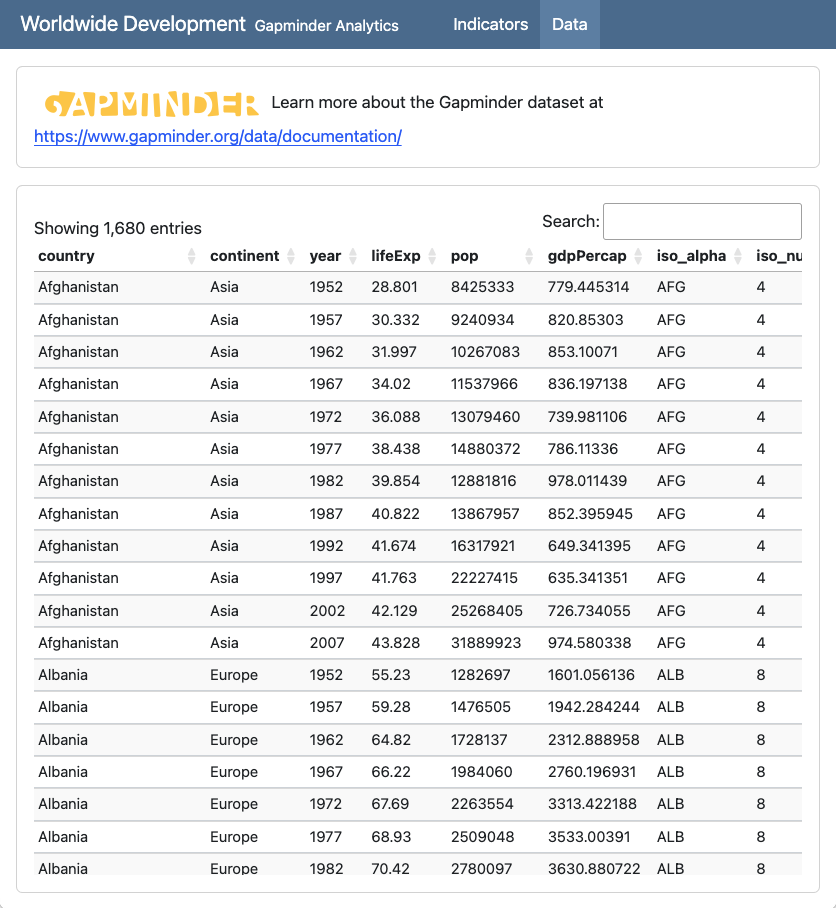Sort table by continent column arrows
This screenshot has height=908, width=836.
(291, 257)
